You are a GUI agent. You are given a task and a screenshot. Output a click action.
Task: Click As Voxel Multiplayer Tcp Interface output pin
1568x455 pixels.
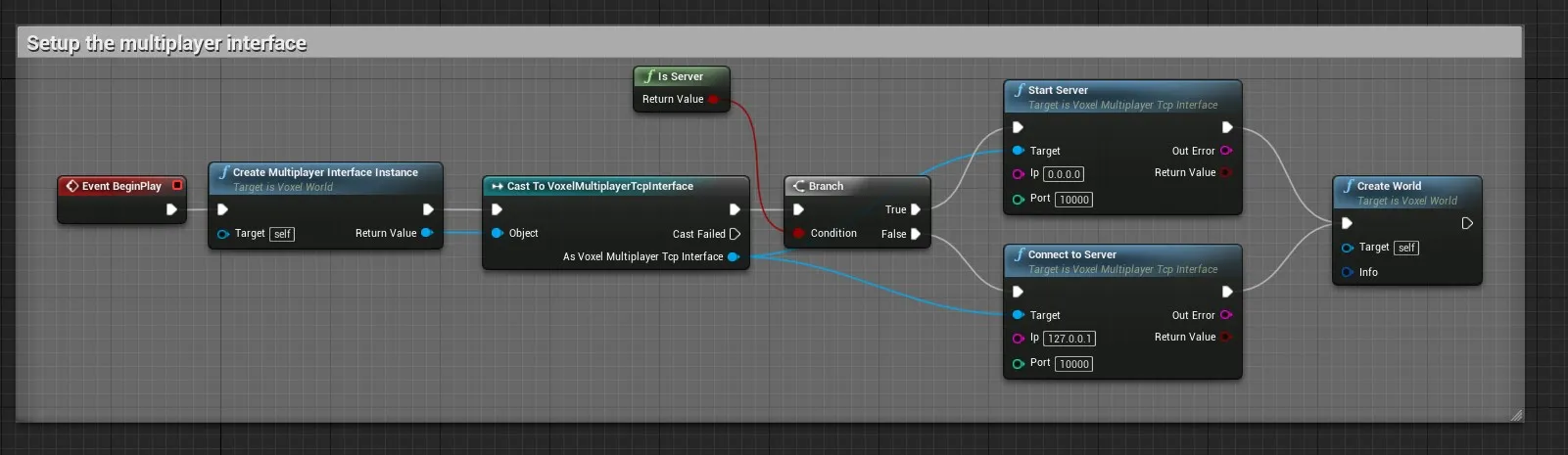pos(733,256)
